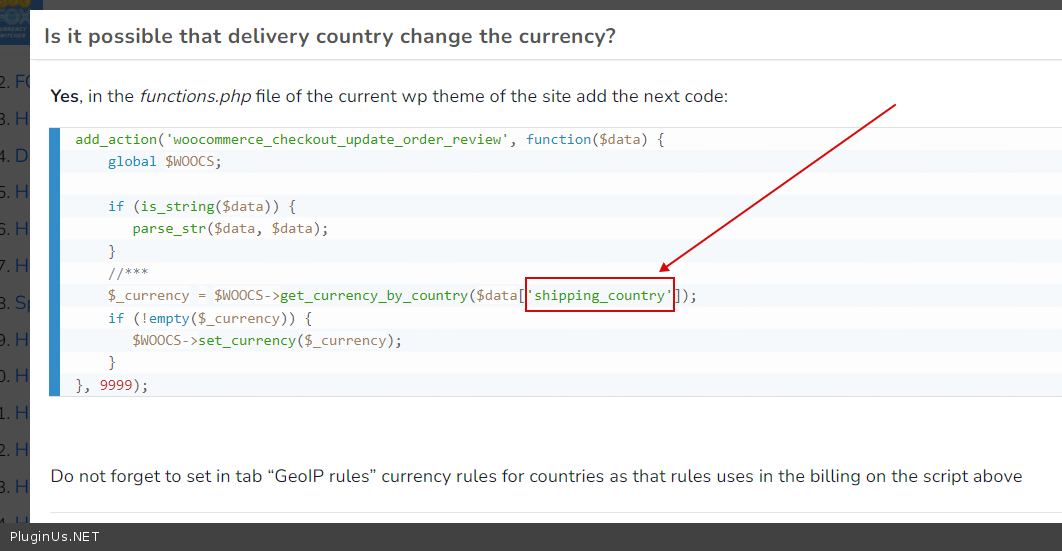Image resolution: width=1062 pixels, height=551 pixels.
Task: Click the 'if (!empty($_currency))' code line
Action: click(210, 318)
